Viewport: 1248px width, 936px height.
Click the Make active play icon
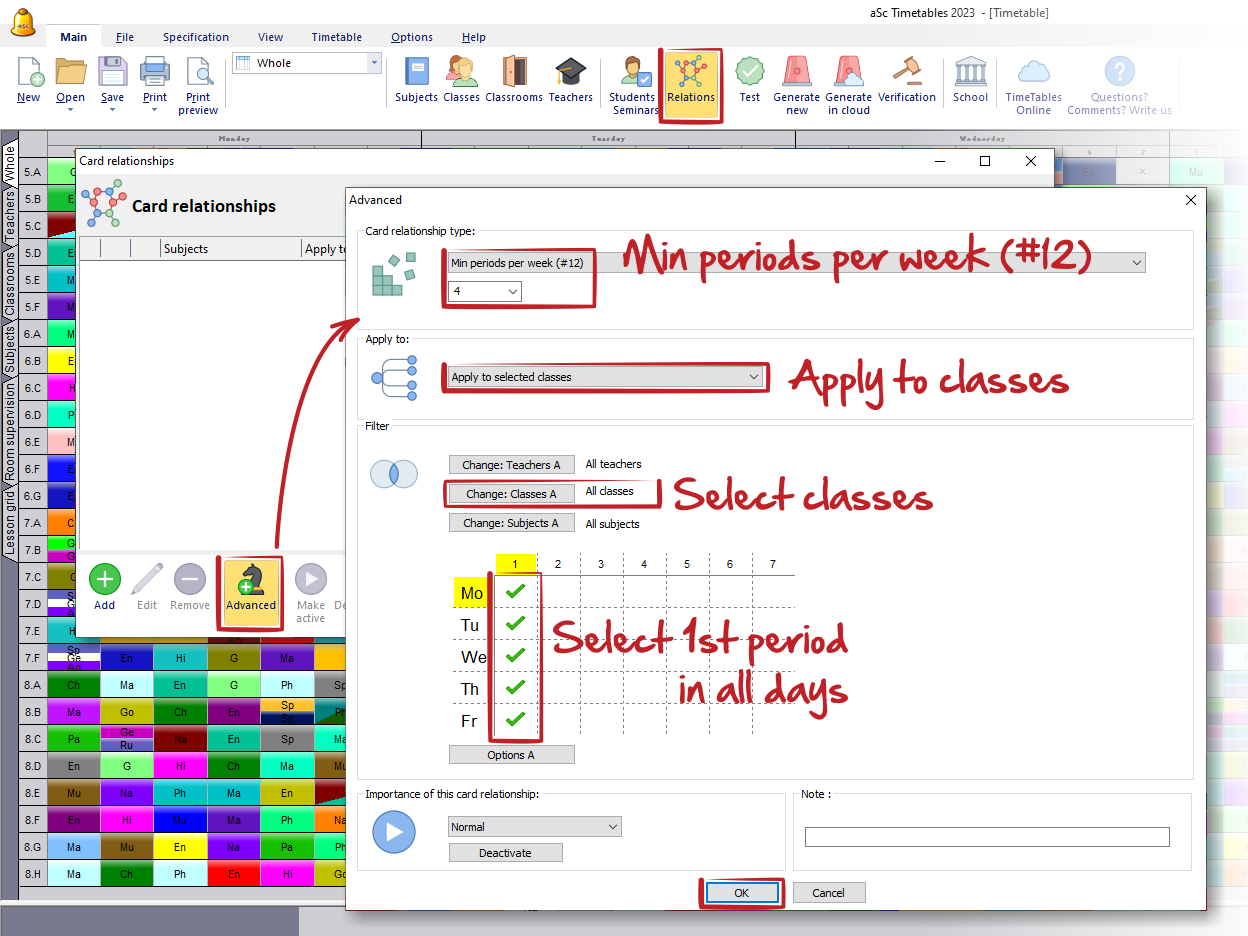tap(311, 580)
